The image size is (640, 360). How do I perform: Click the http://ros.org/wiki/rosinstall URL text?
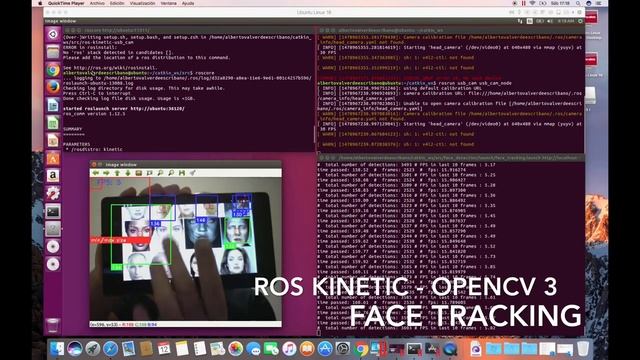pyautogui.click(x=116, y=68)
